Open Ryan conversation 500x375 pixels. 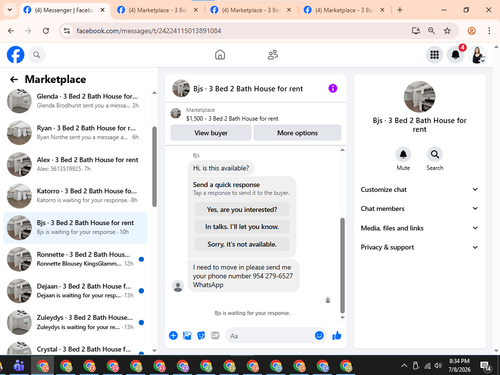tap(75, 133)
